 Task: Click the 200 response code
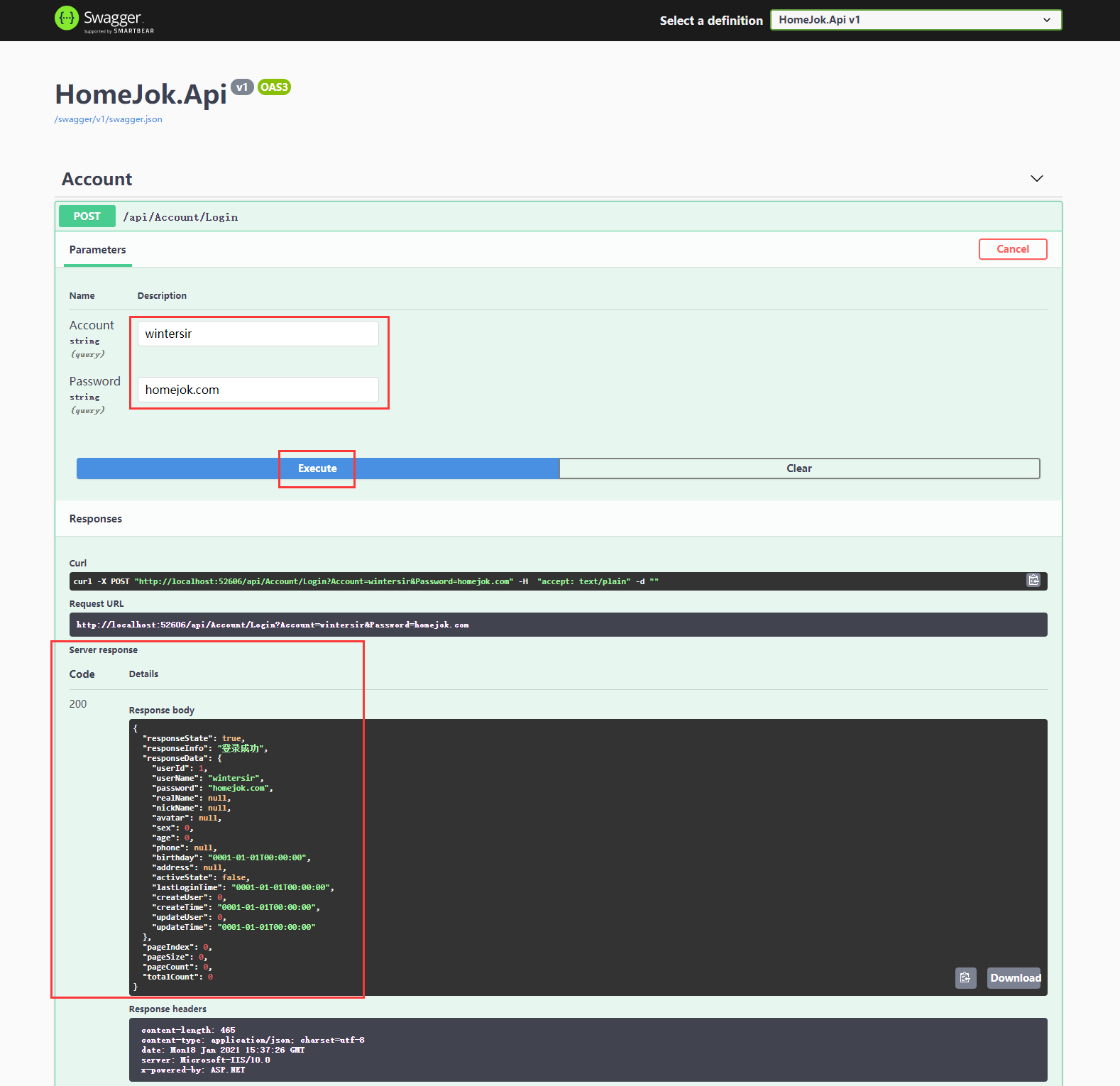tap(78, 704)
